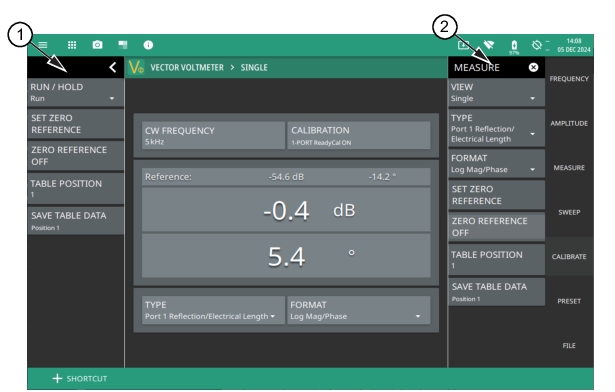
Task: Click the Vector Voltmeter logo icon
Action: click(136, 67)
